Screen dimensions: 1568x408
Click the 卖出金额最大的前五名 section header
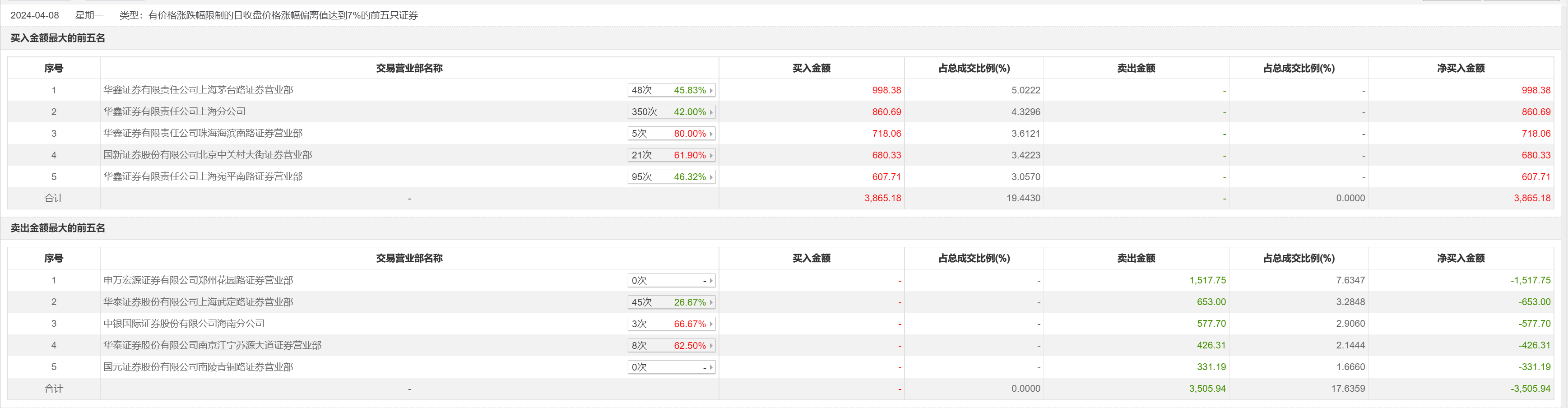click(58, 228)
